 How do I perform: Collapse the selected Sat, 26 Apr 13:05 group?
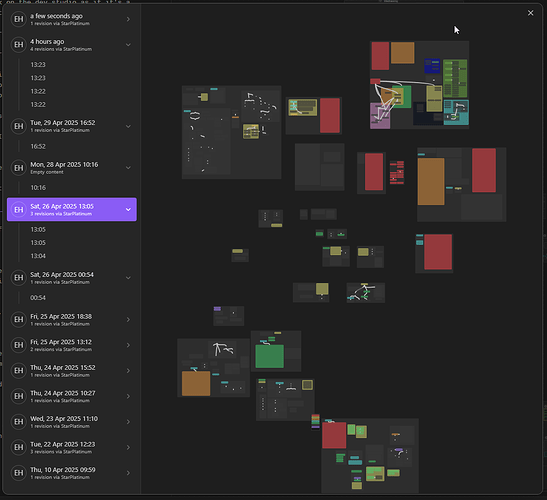(x=128, y=209)
